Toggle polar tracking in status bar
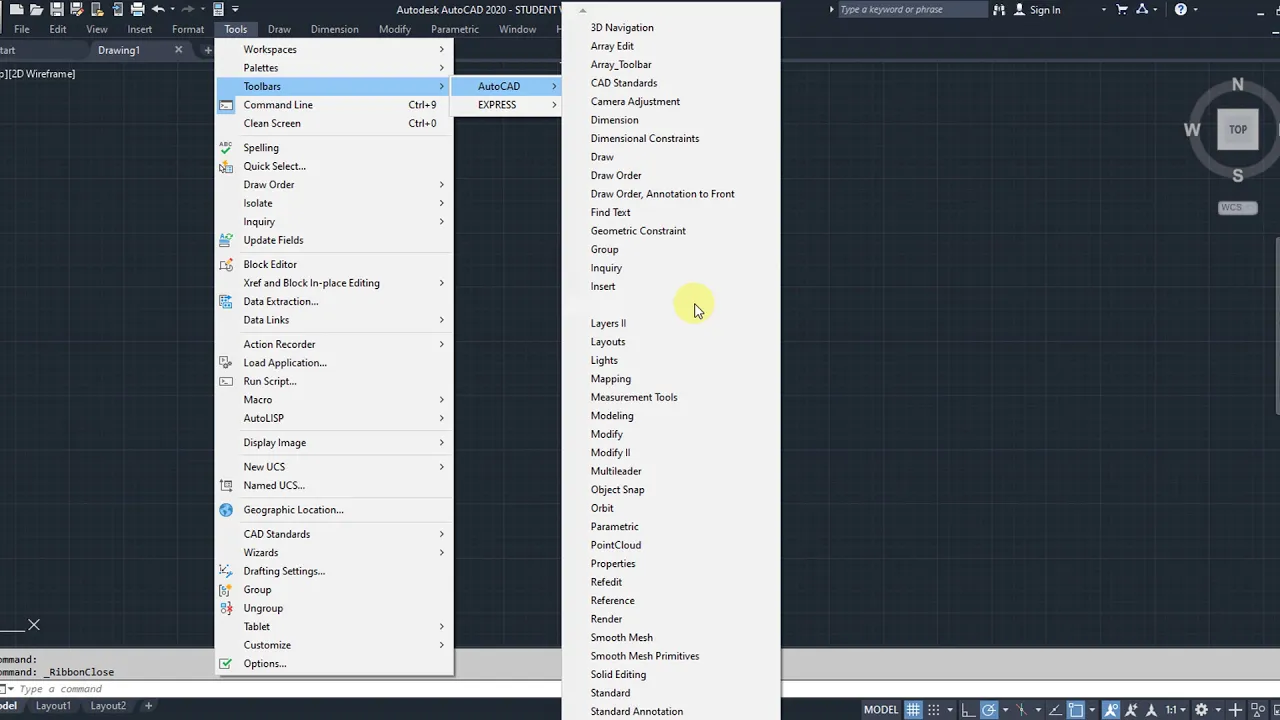This screenshot has width=1280, height=720. (989, 710)
